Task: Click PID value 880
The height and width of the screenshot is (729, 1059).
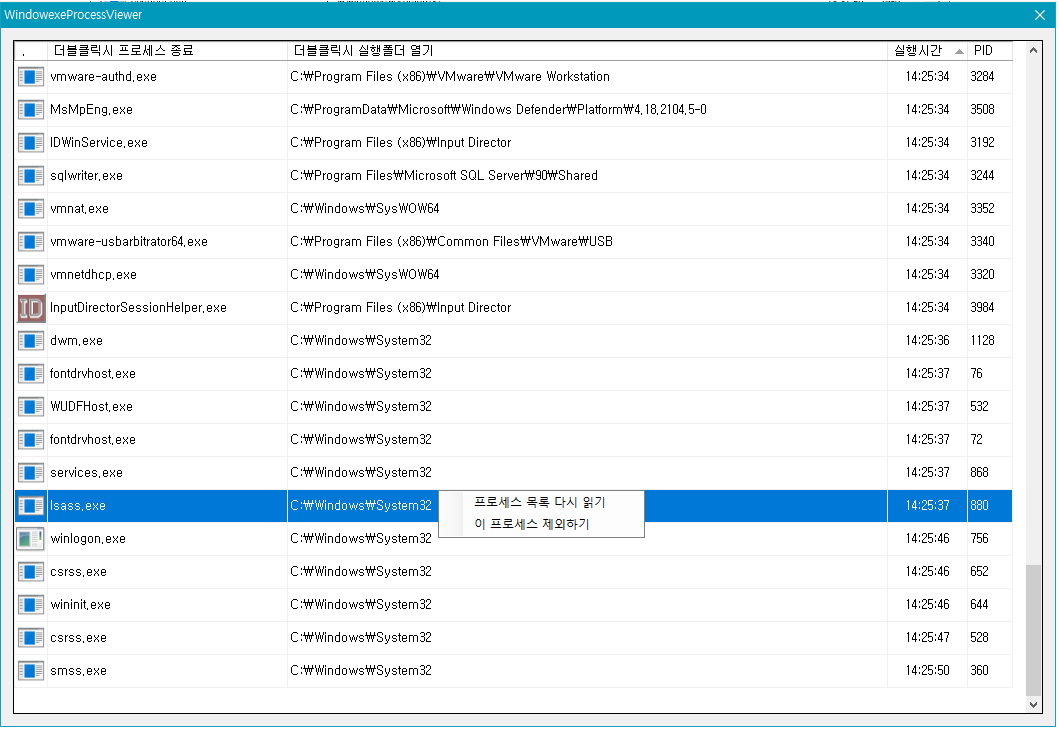Action: (979, 506)
